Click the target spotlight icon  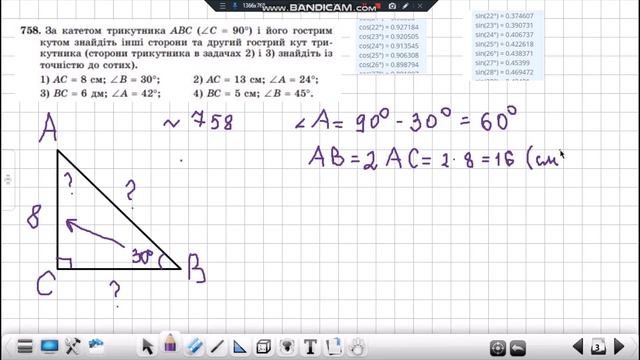tap(498, 348)
